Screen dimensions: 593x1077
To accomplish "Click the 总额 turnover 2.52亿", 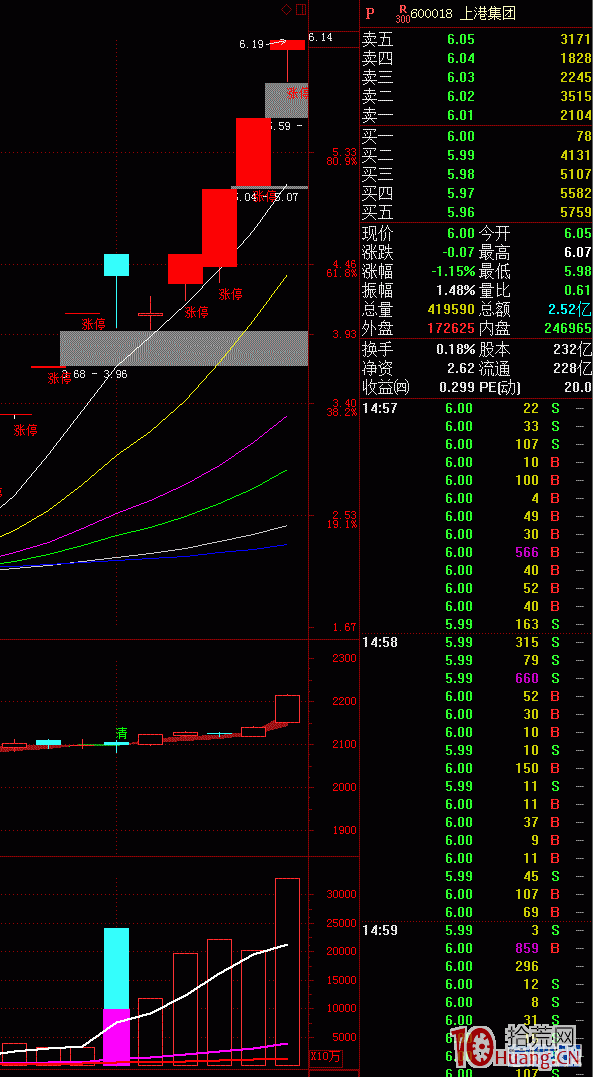I will [572, 309].
